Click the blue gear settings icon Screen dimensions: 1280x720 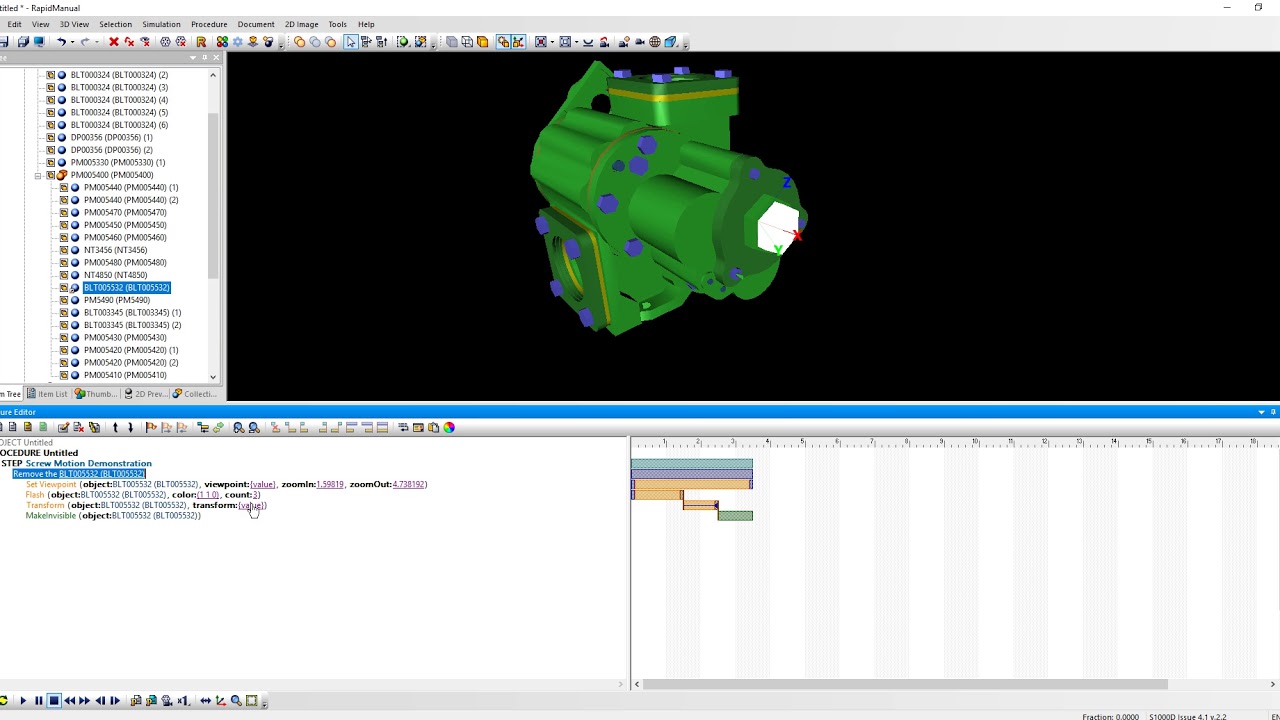tap(238, 42)
